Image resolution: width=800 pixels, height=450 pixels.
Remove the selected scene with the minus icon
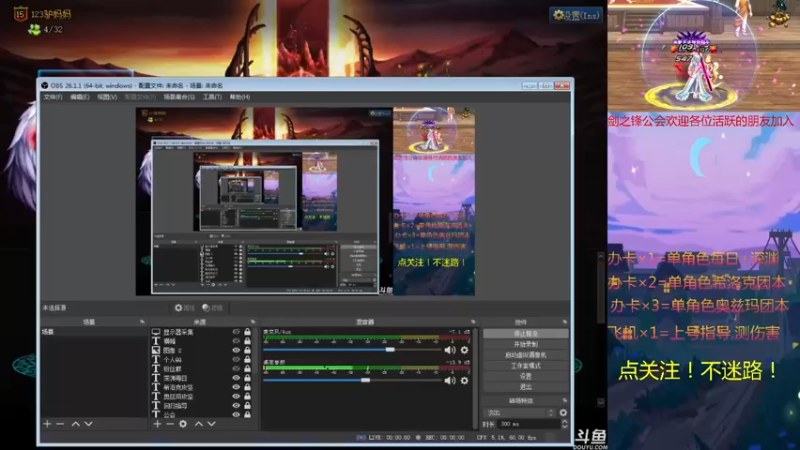pos(60,424)
